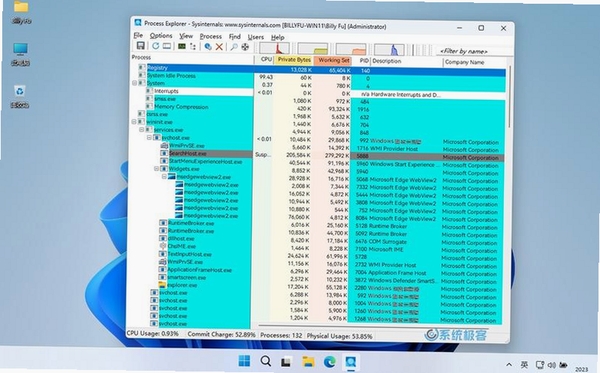
Task: Open File Explorer from the taskbar
Action: point(308,361)
